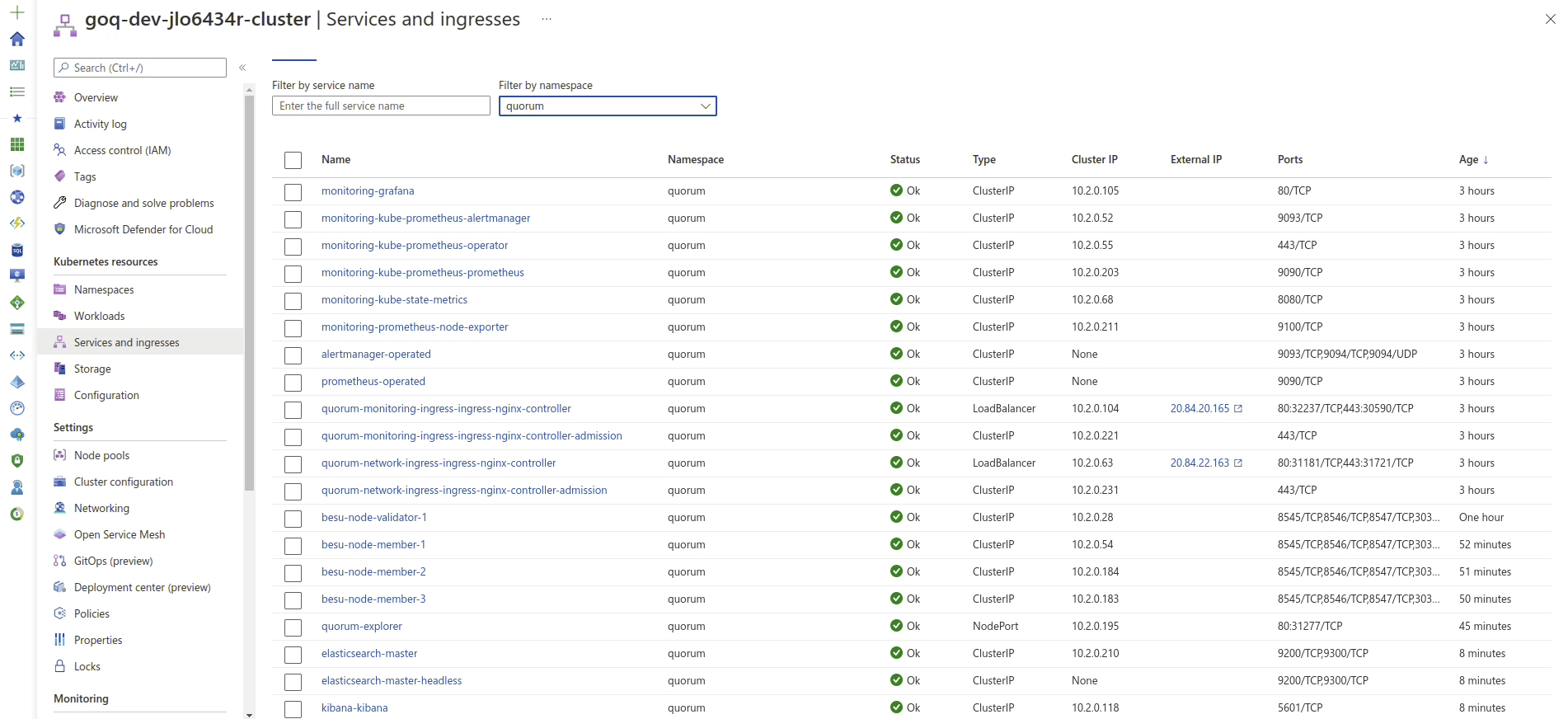This screenshot has width=1568, height=719.
Task: Click the Diagnose and solve problems wrench icon
Action: 59,203
